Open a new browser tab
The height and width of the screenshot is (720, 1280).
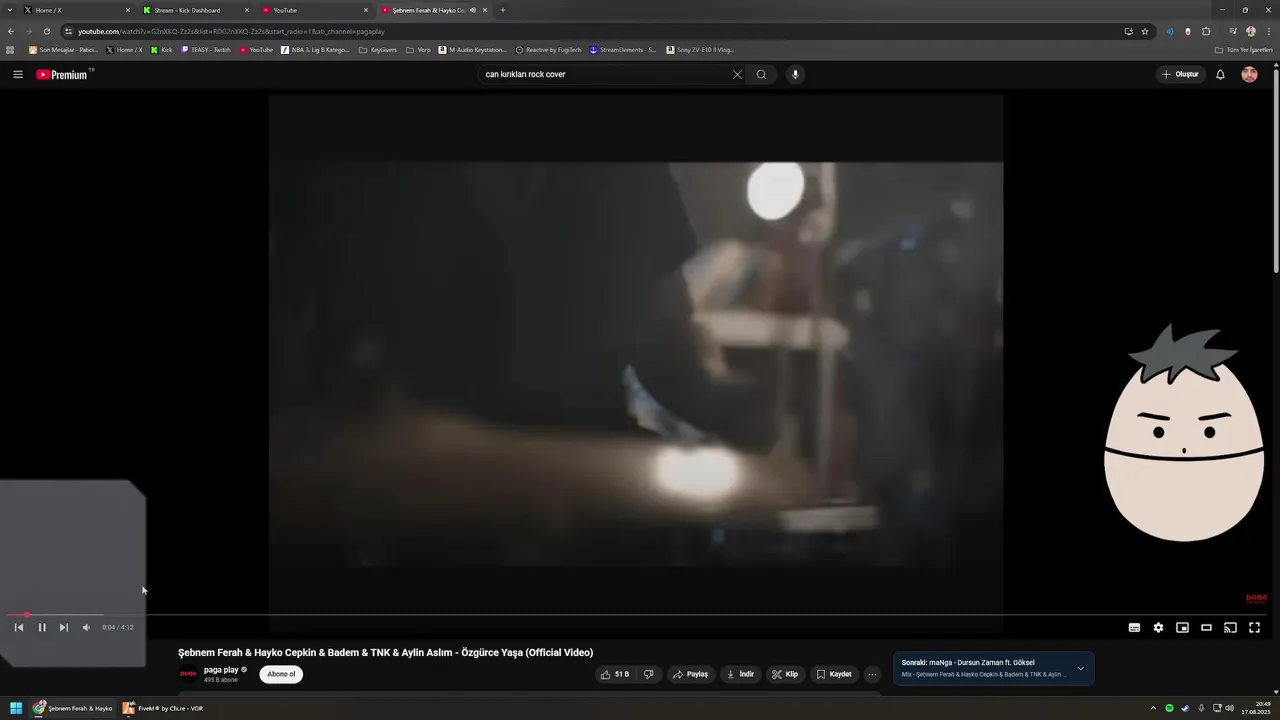503,10
